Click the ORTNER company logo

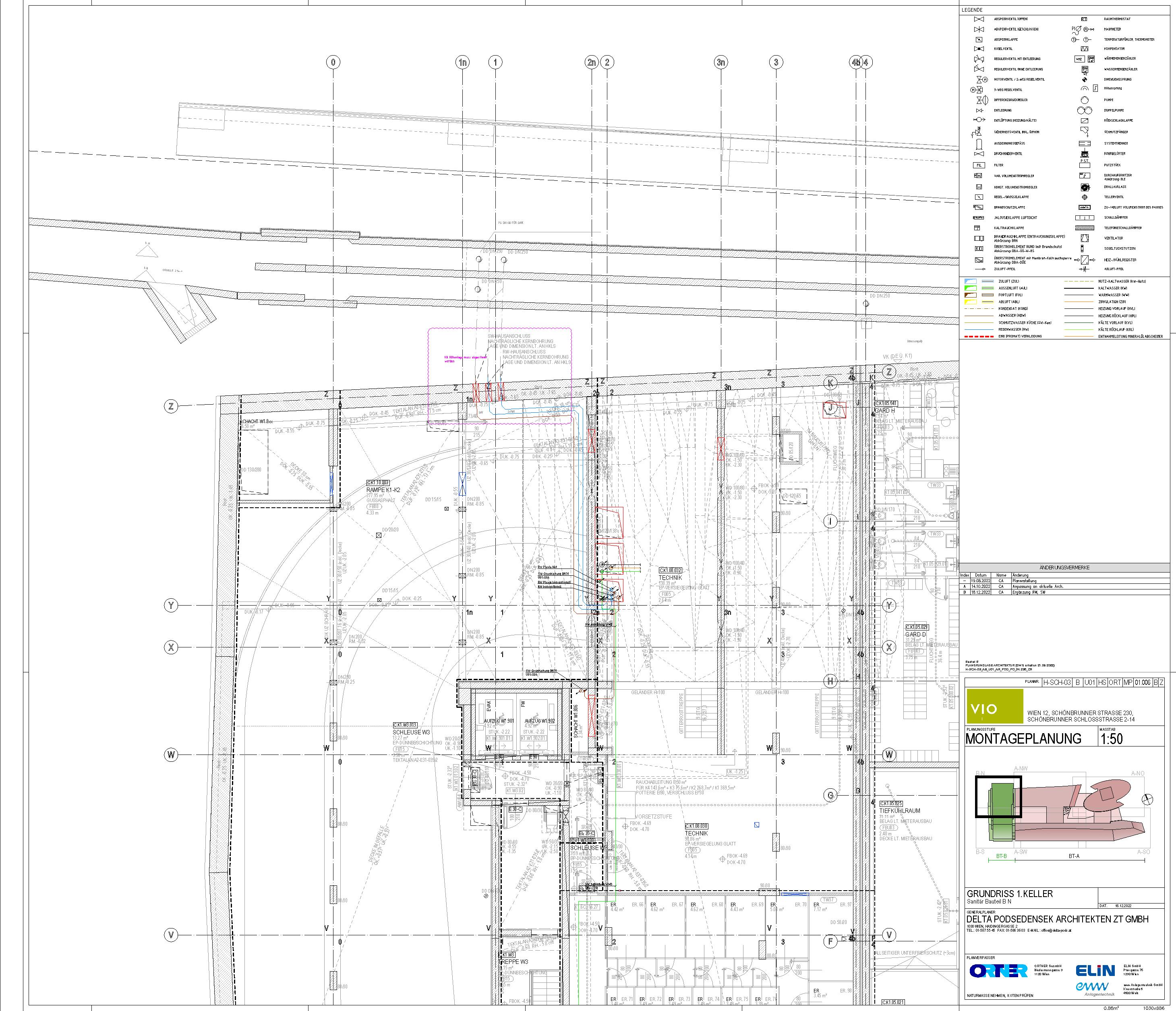click(998, 971)
